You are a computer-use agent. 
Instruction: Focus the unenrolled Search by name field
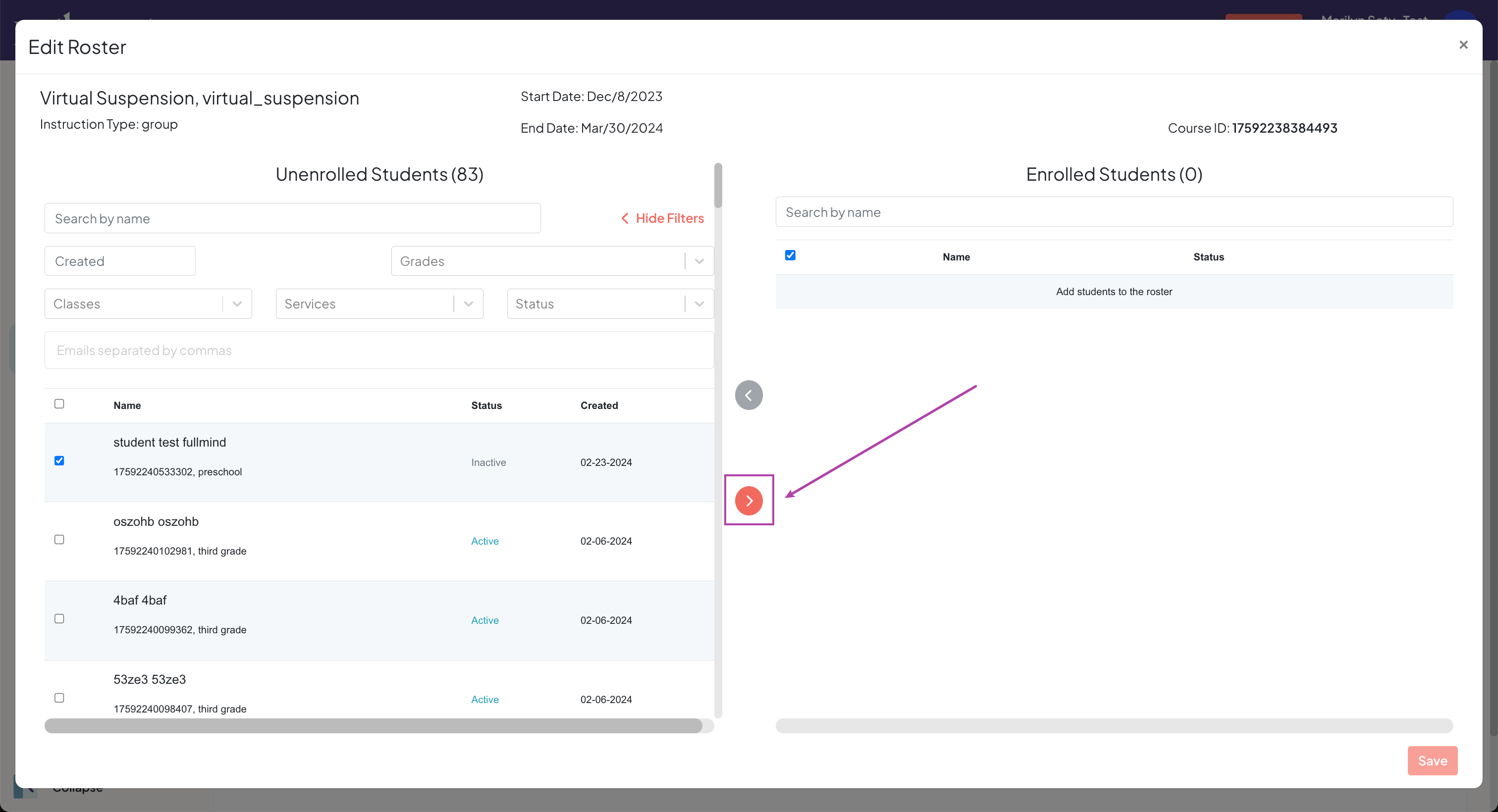[292, 218]
